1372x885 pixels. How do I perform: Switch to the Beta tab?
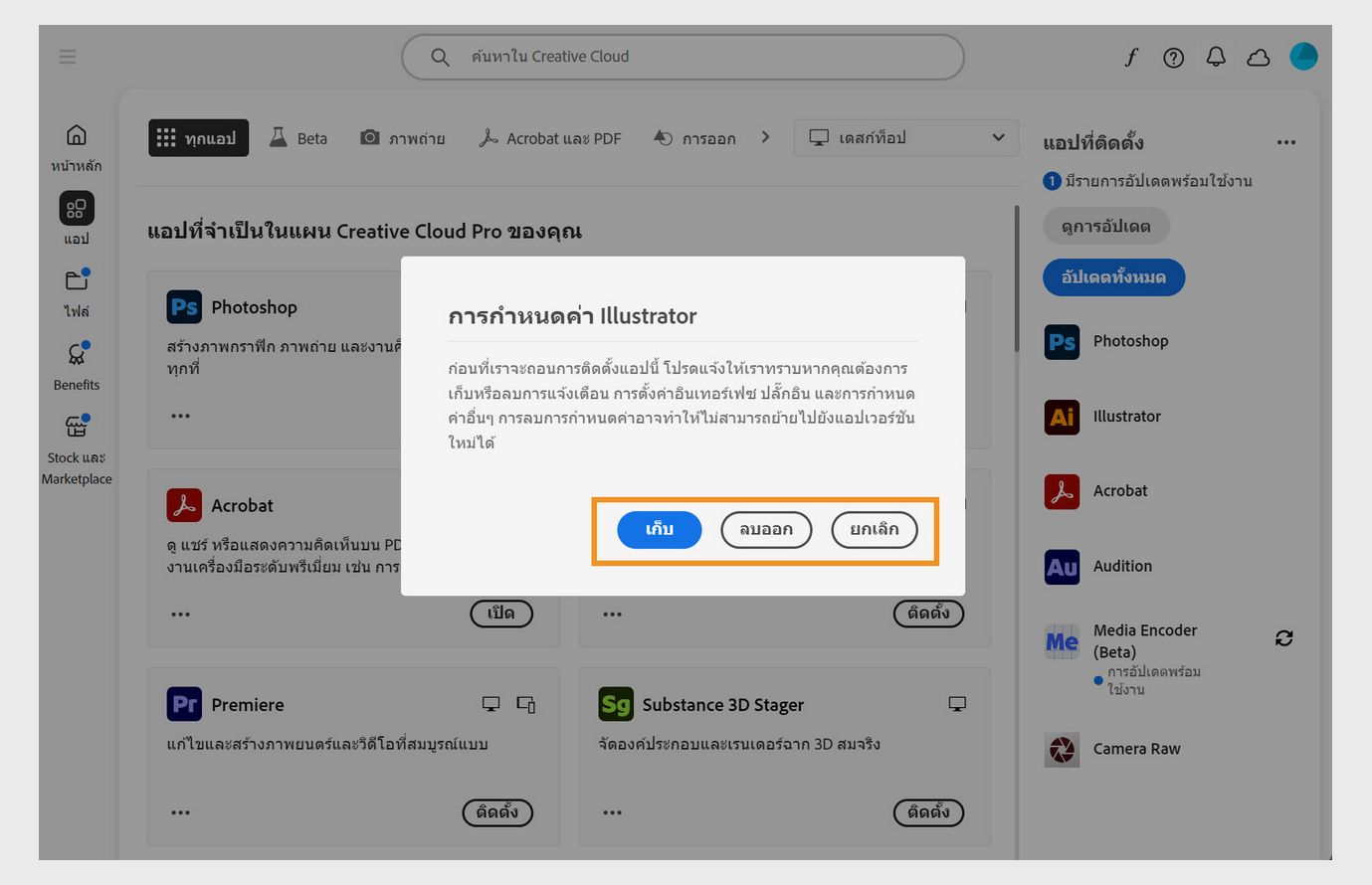click(x=298, y=138)
